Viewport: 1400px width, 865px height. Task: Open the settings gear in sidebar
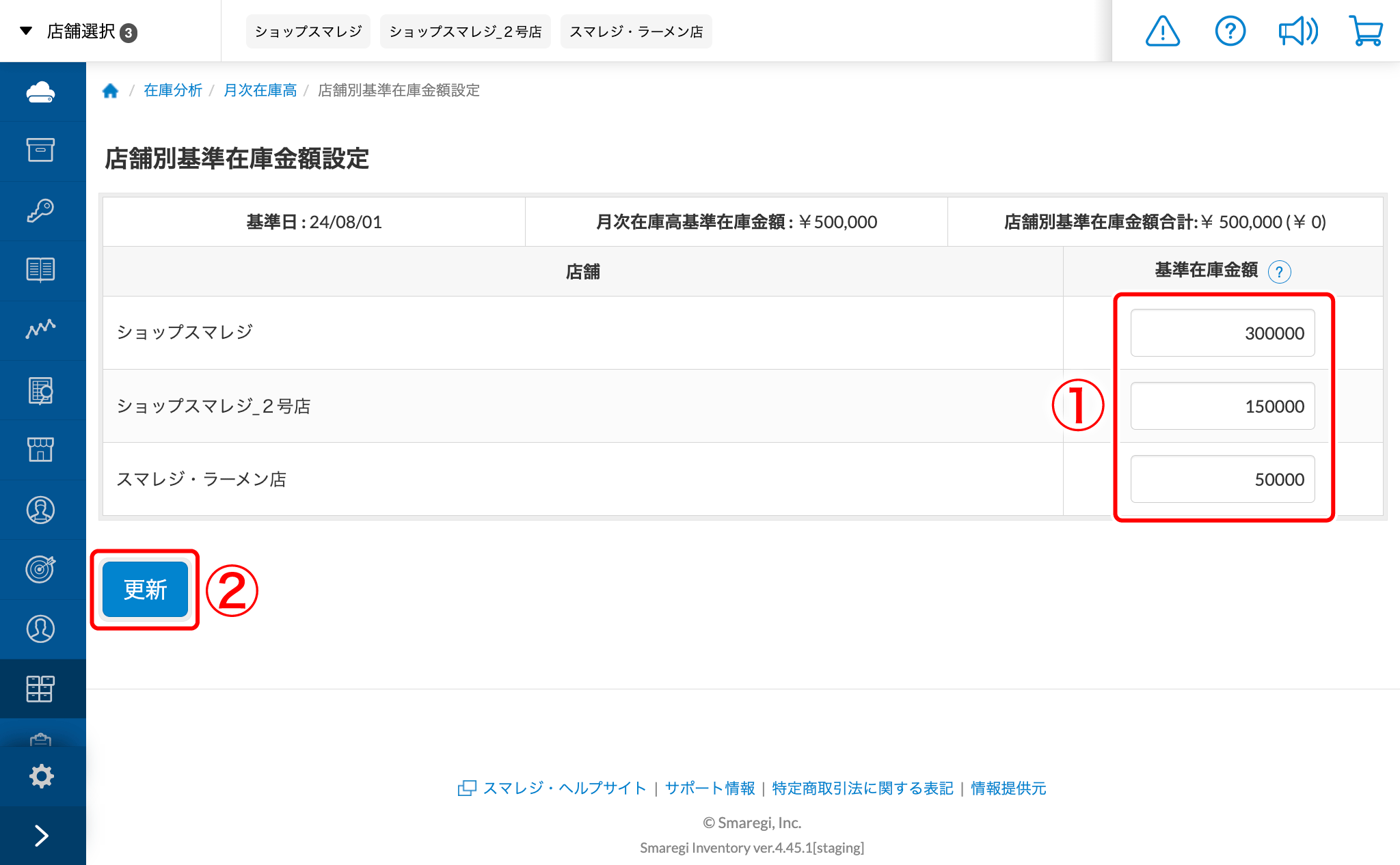(41, 776)
